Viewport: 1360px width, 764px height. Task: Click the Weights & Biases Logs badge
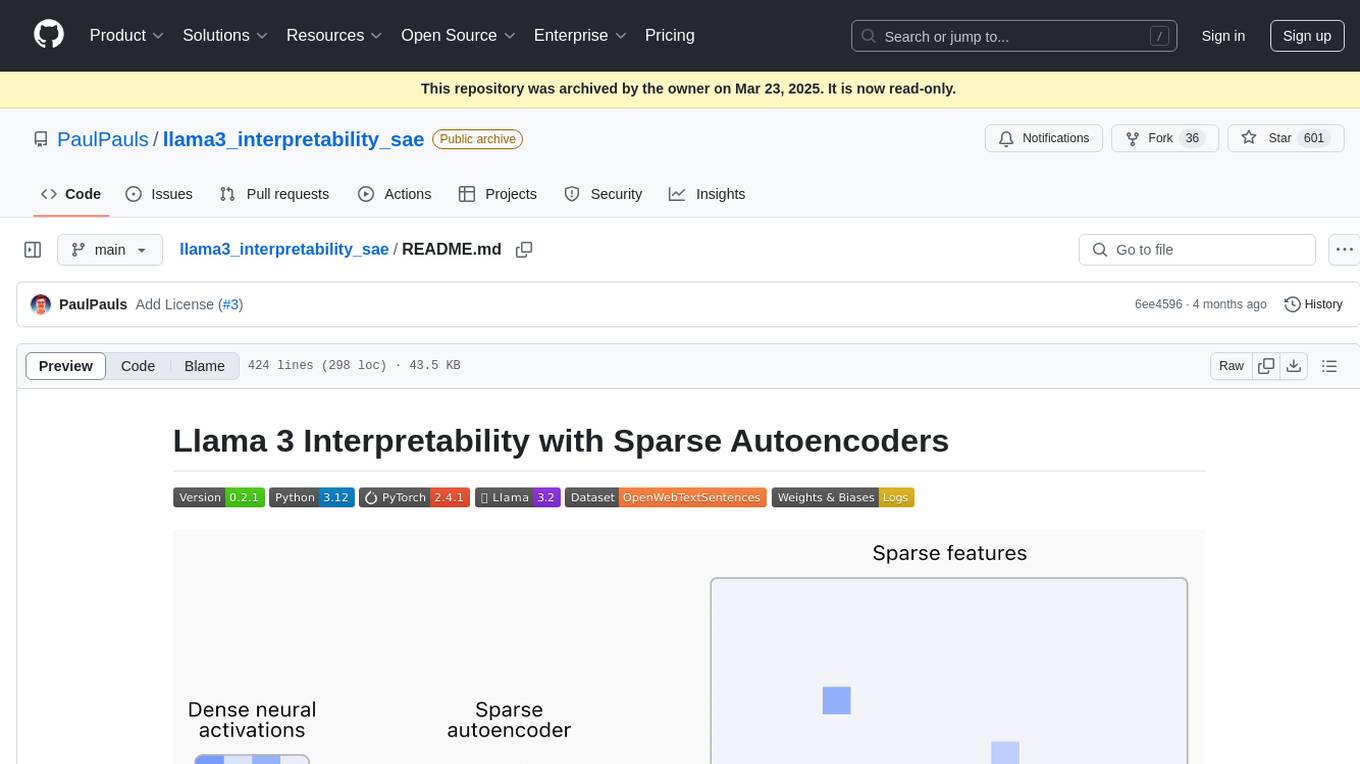pyautogui.click(x=843, y=497)
